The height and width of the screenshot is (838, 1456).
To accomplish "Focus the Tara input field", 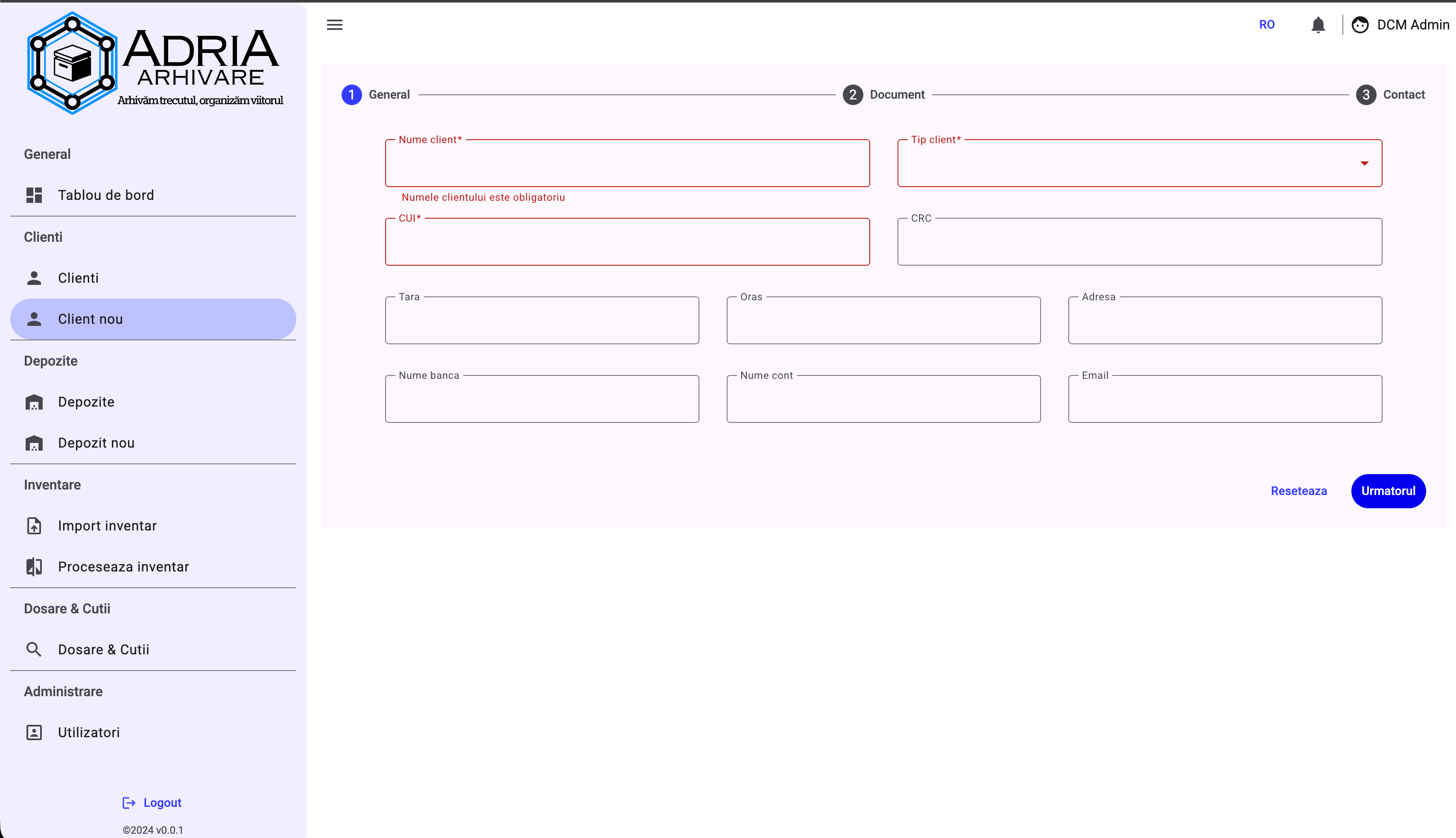I will point(542,321).
